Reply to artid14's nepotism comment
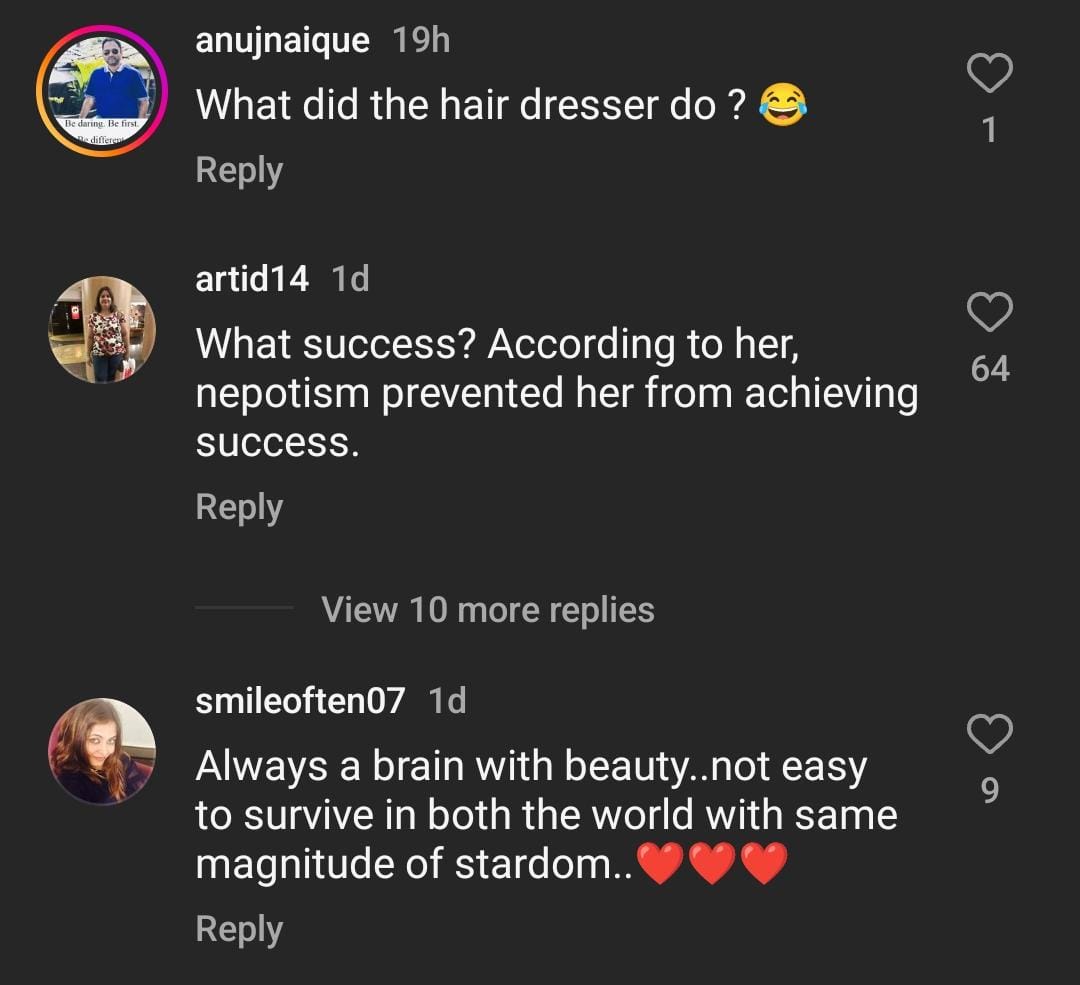This screenshot has width=1080, height=985. pyautogui.click(x=239, y=507)
